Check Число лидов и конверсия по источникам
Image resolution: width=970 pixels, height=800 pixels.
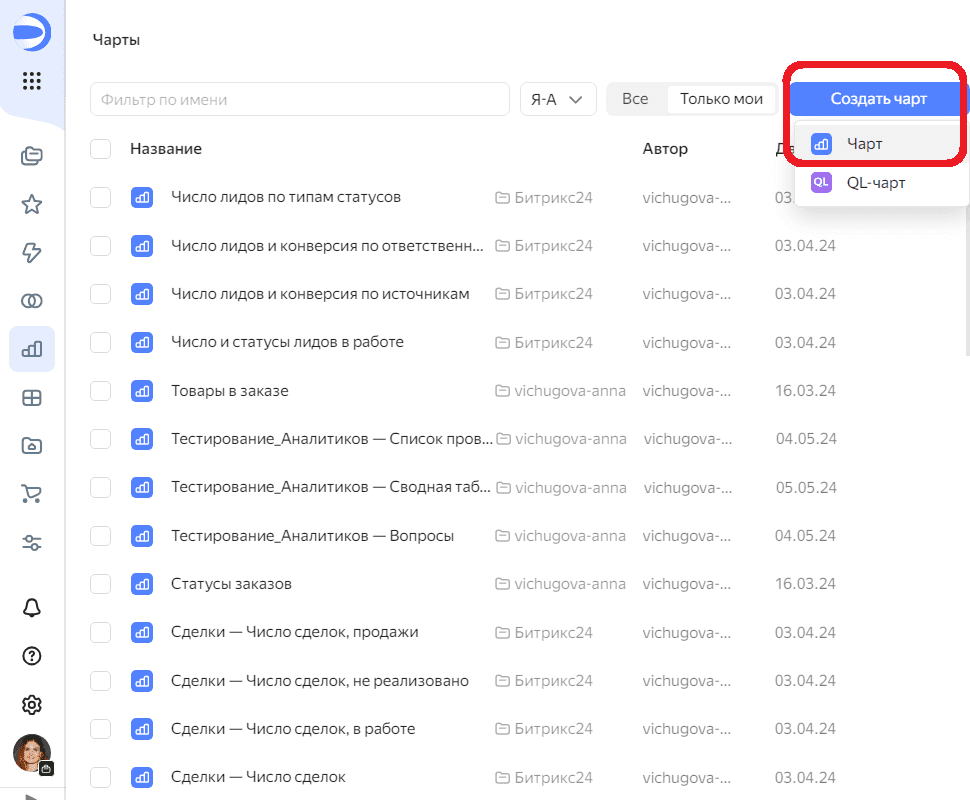coord(100,294)
